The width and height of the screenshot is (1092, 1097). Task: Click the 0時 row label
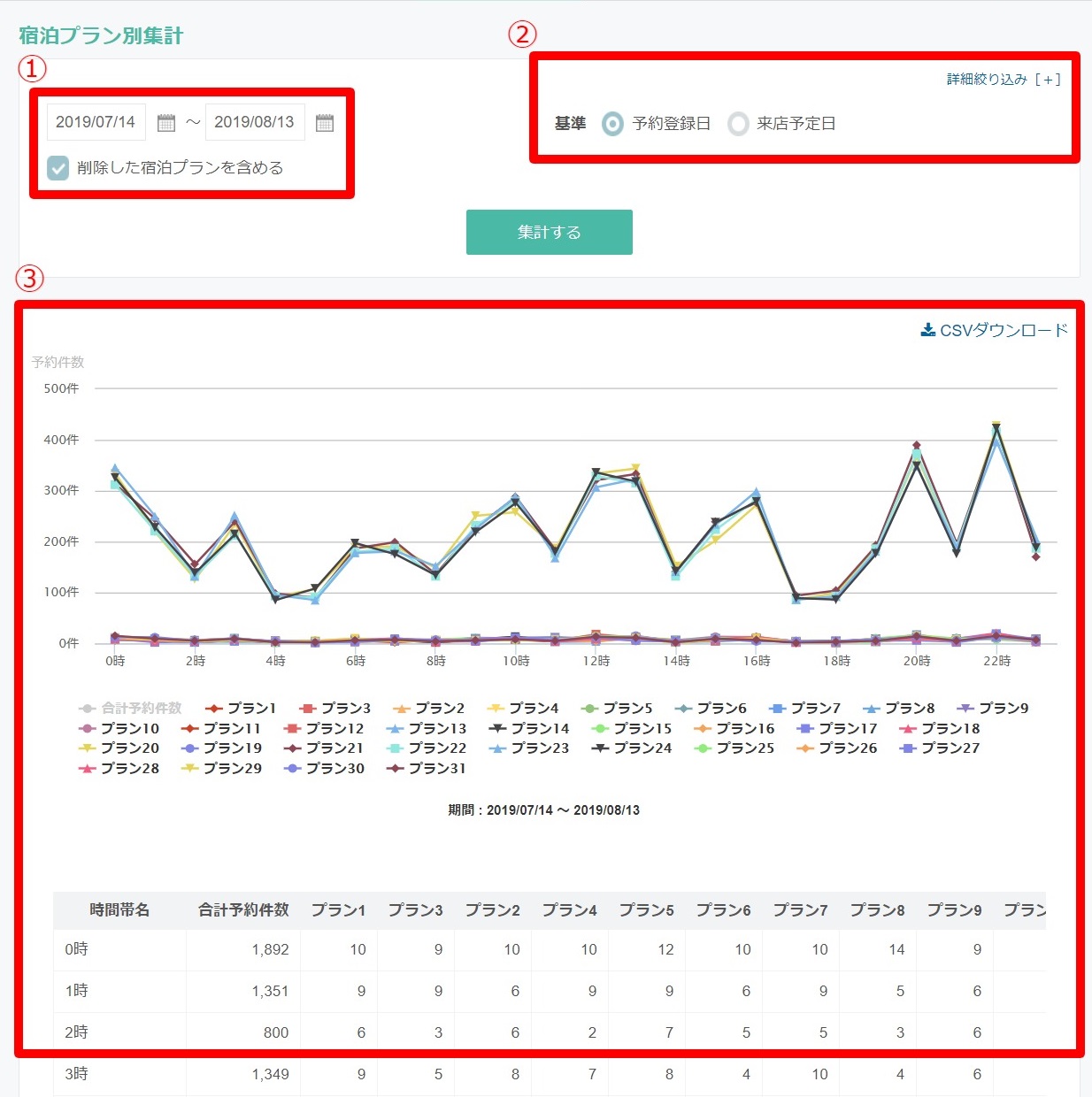tap(76, 949)
